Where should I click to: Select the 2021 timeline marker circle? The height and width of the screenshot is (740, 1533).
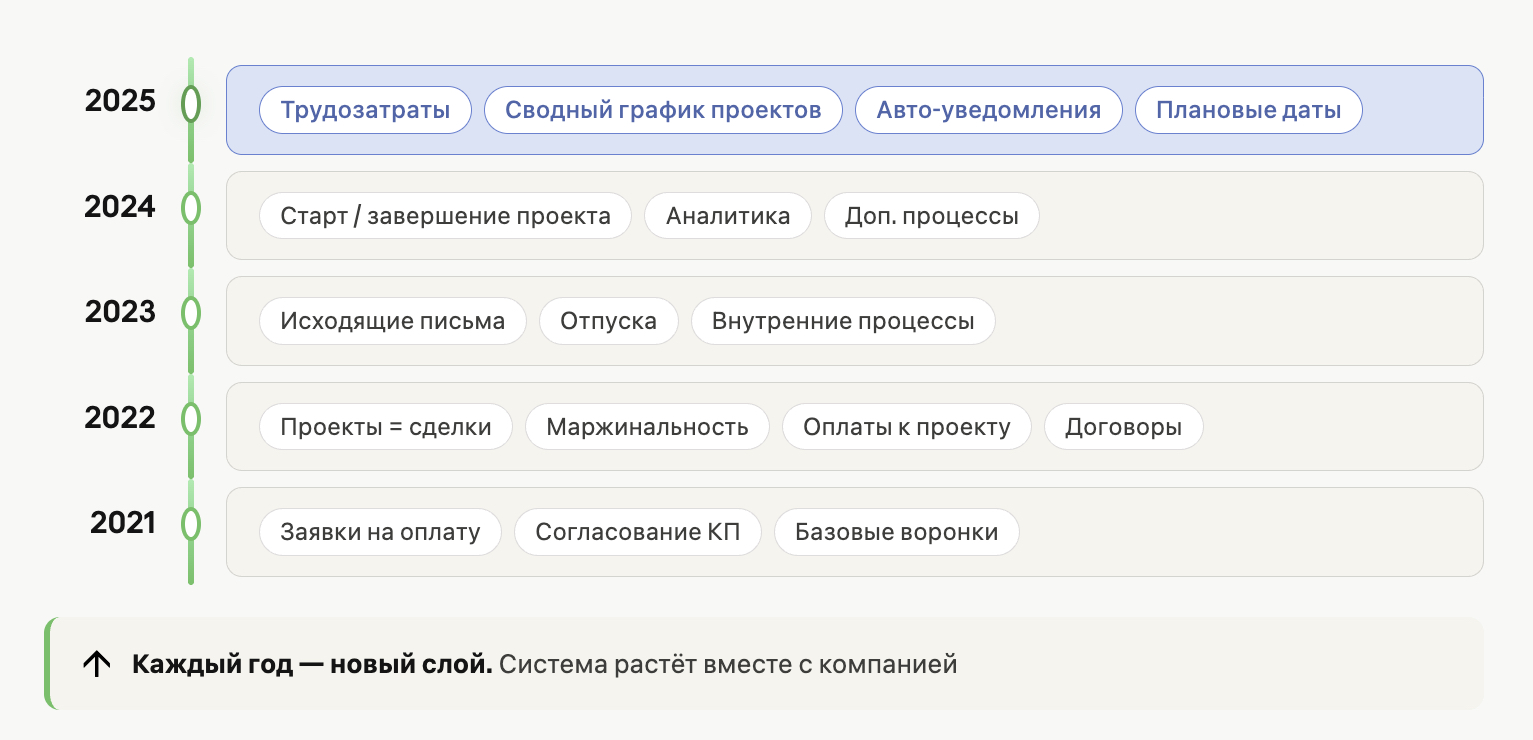pos(191,524)
